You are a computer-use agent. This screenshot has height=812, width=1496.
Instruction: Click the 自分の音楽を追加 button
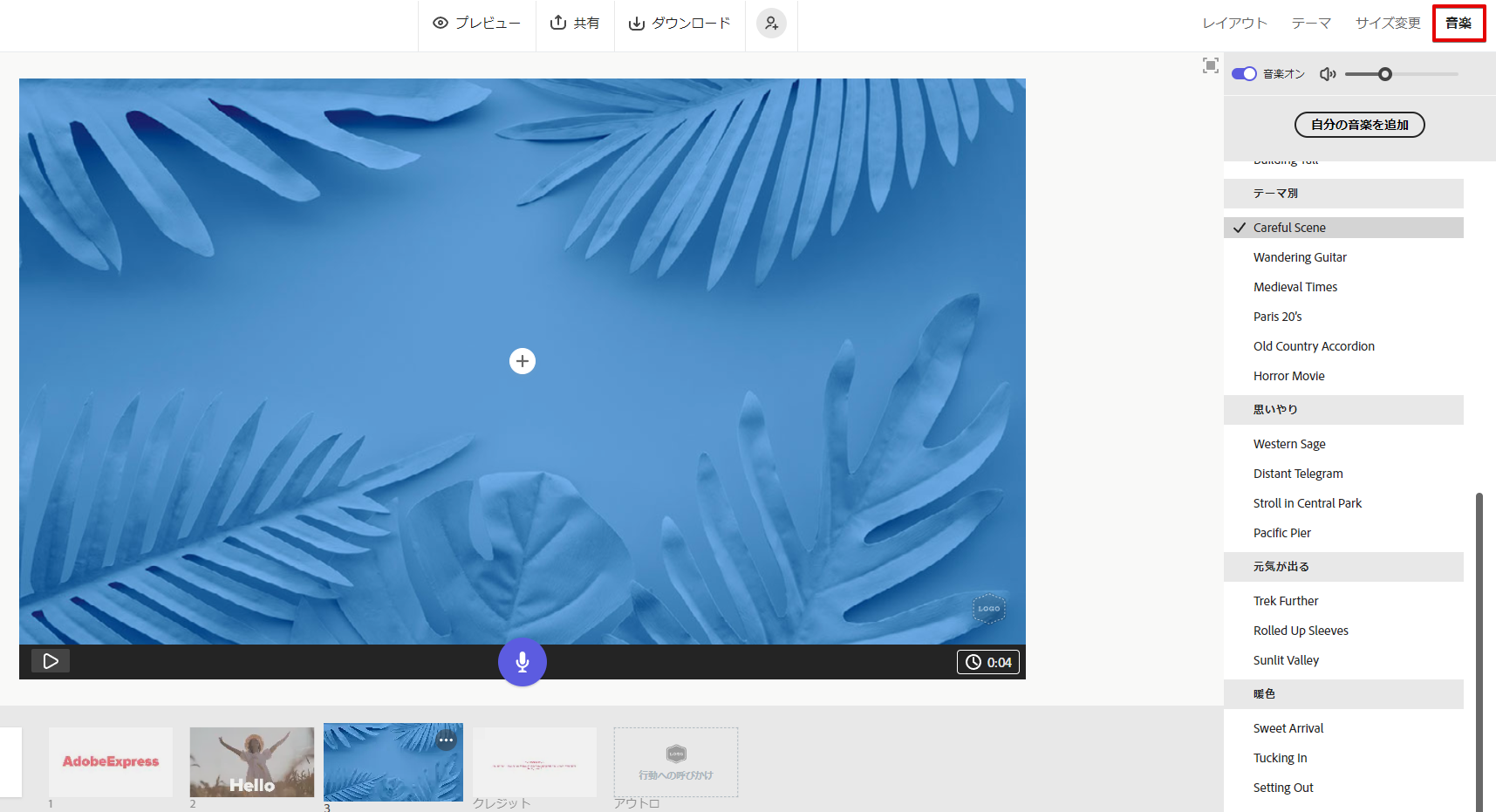tap(1358, 124)
